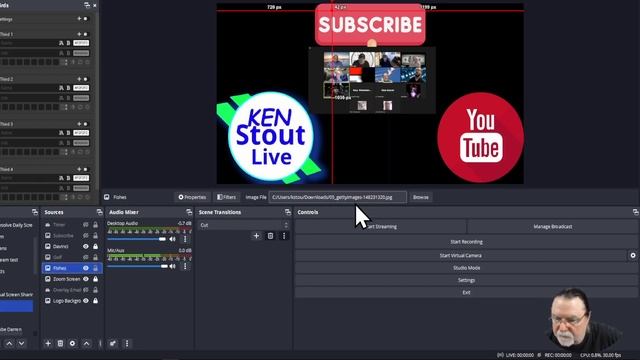Start Virtual Camera
Viewport: 640px width, 360px height.
[460, 256]
